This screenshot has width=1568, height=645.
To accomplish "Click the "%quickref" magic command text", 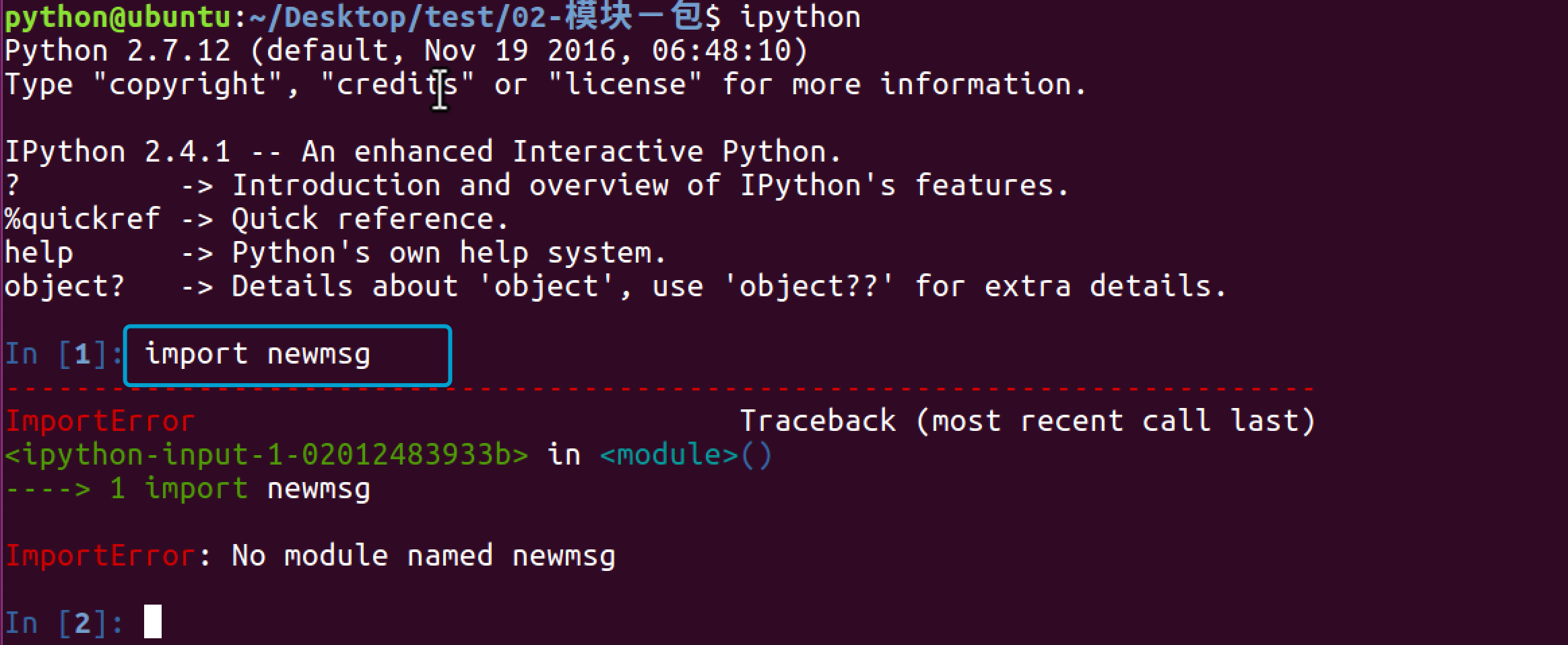I will click(82, 219).
